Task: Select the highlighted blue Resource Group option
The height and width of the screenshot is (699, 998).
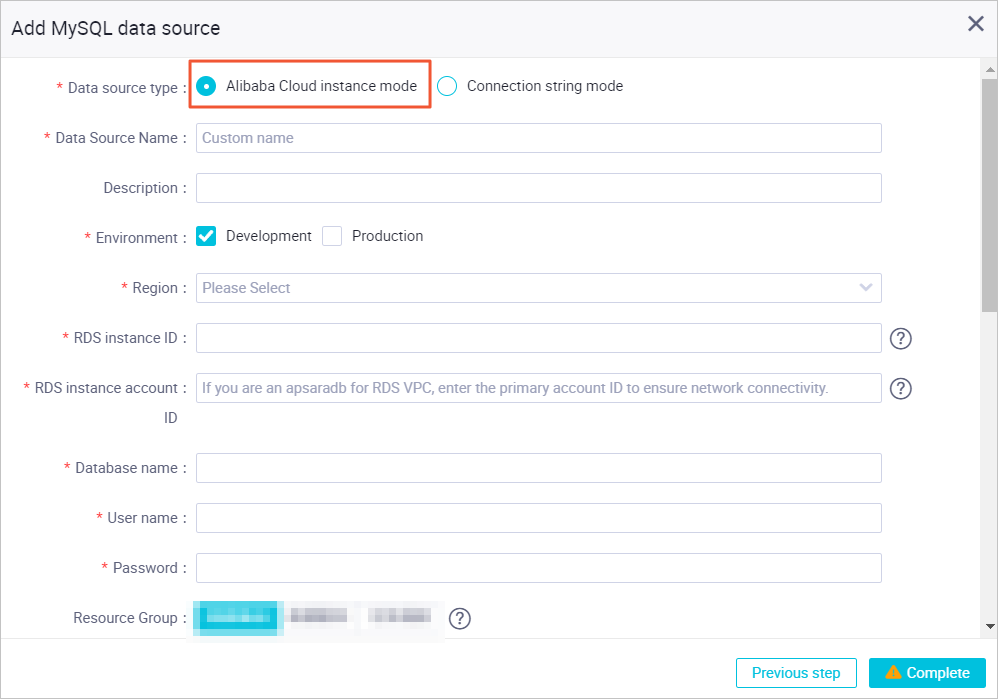Action: (237, 618)
